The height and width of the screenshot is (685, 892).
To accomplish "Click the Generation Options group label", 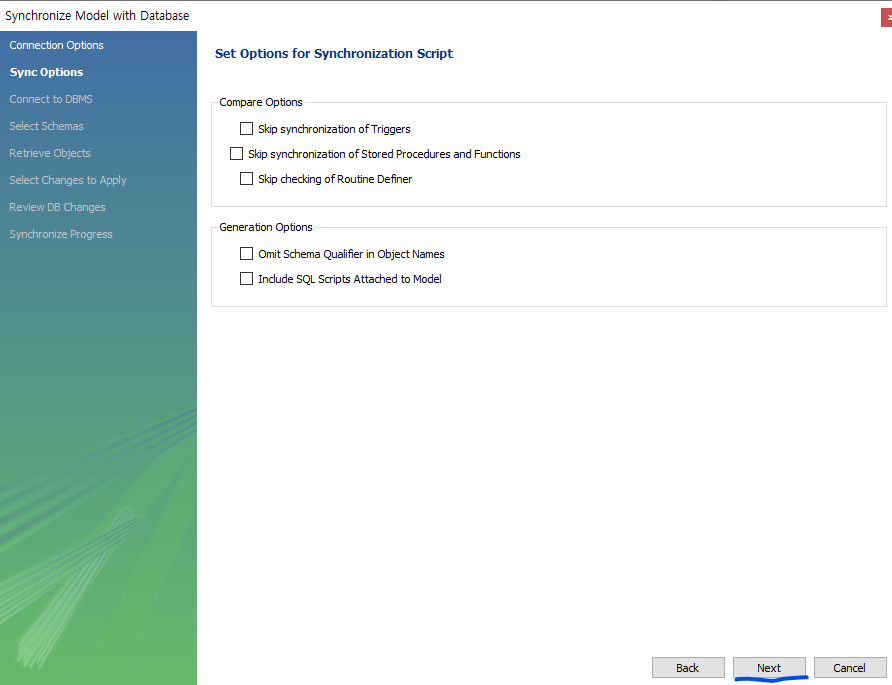I will [266, 228].
